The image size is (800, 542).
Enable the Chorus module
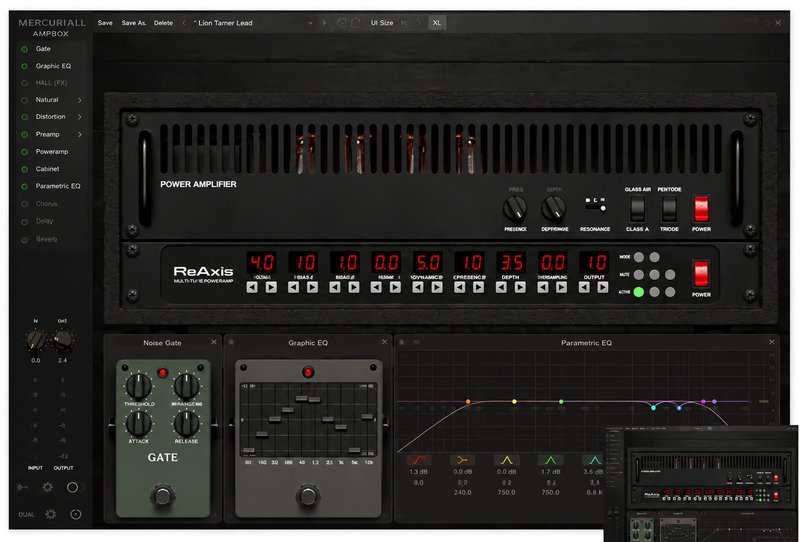(24, 204)
